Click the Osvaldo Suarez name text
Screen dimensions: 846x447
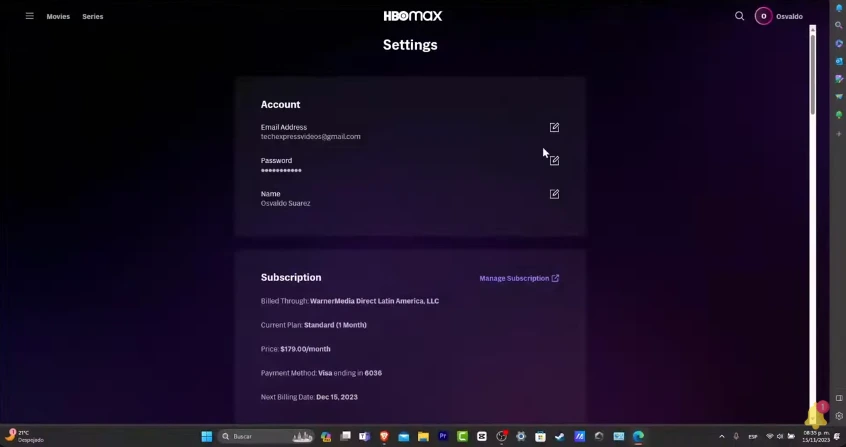coord(285,204)
